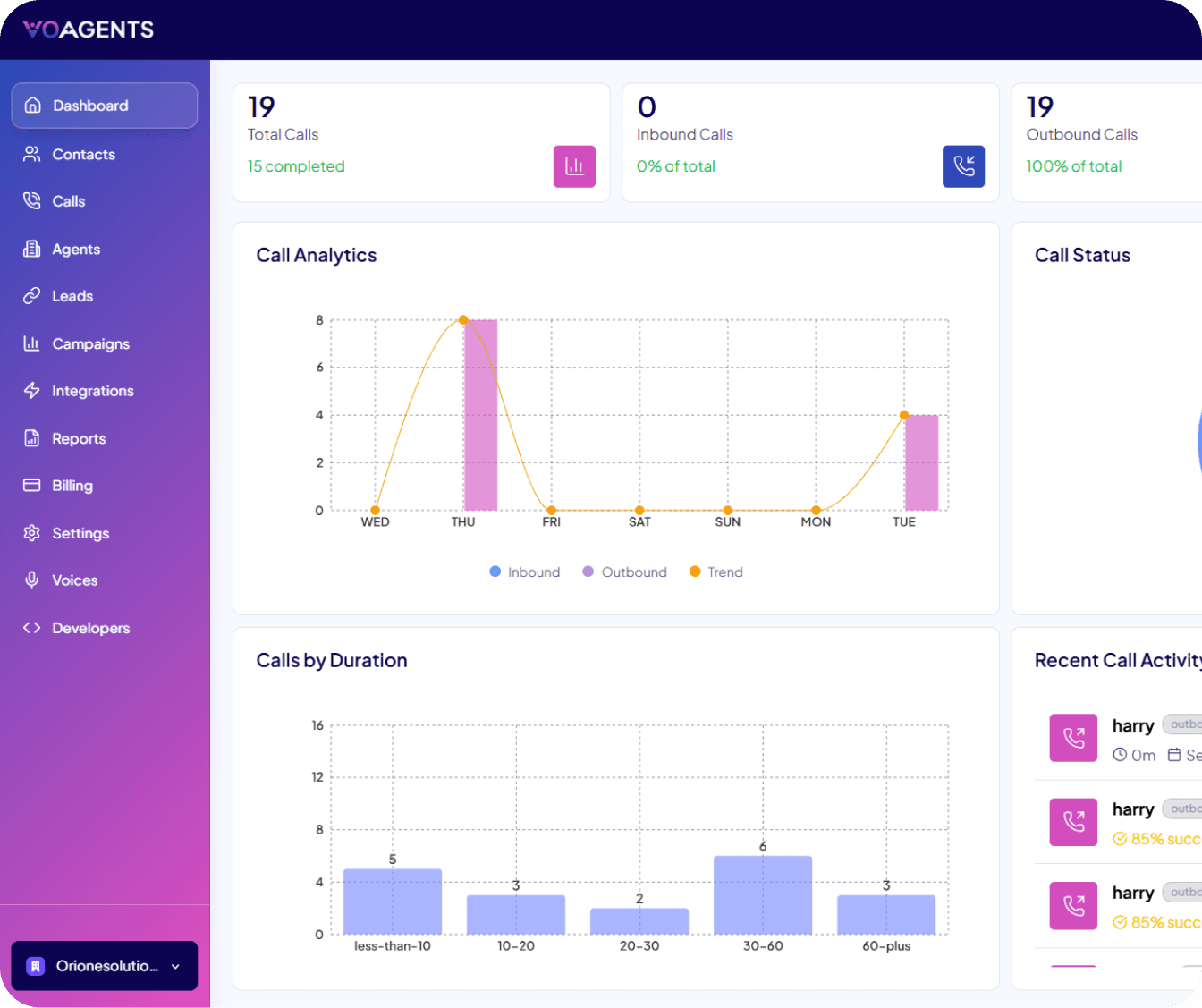This screenshot has height=1008, width=1202.
Task: Click the Calls phone icon
Action: [x=33, y=201]
